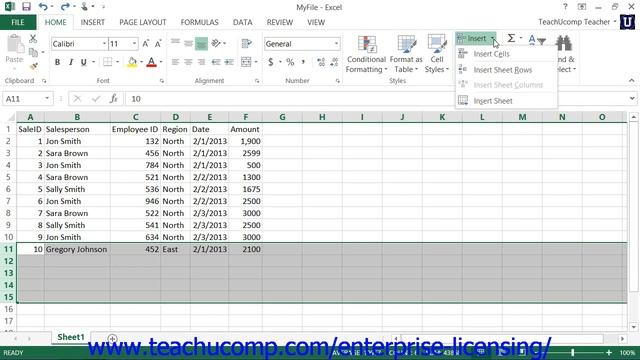Screen dimensions: 640x360
Task: Open Format as Table gallery
Action: pyautogui.click(x=406, y=54)
